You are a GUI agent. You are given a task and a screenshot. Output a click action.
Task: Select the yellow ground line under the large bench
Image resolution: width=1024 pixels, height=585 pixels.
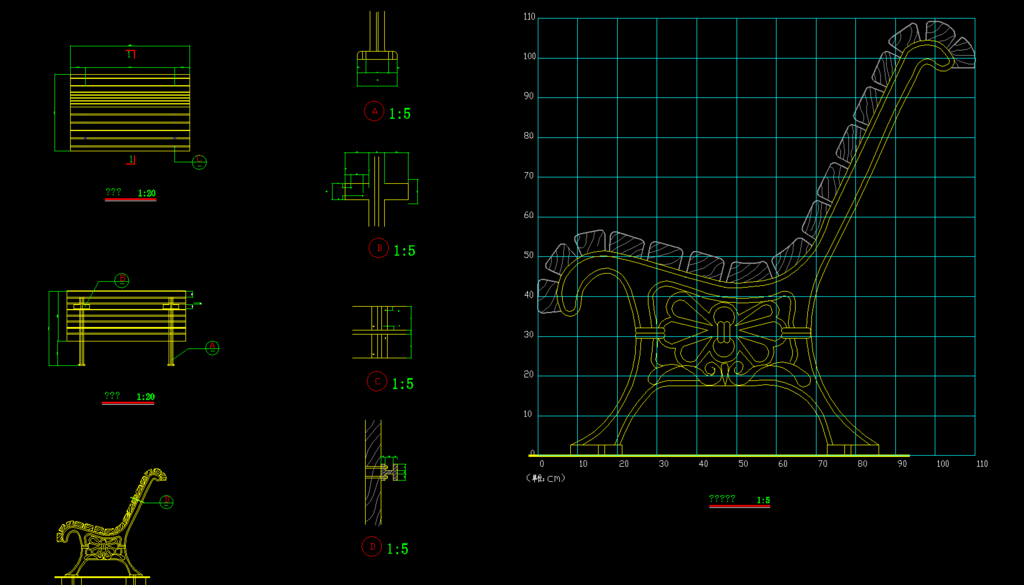click(718, 455)
